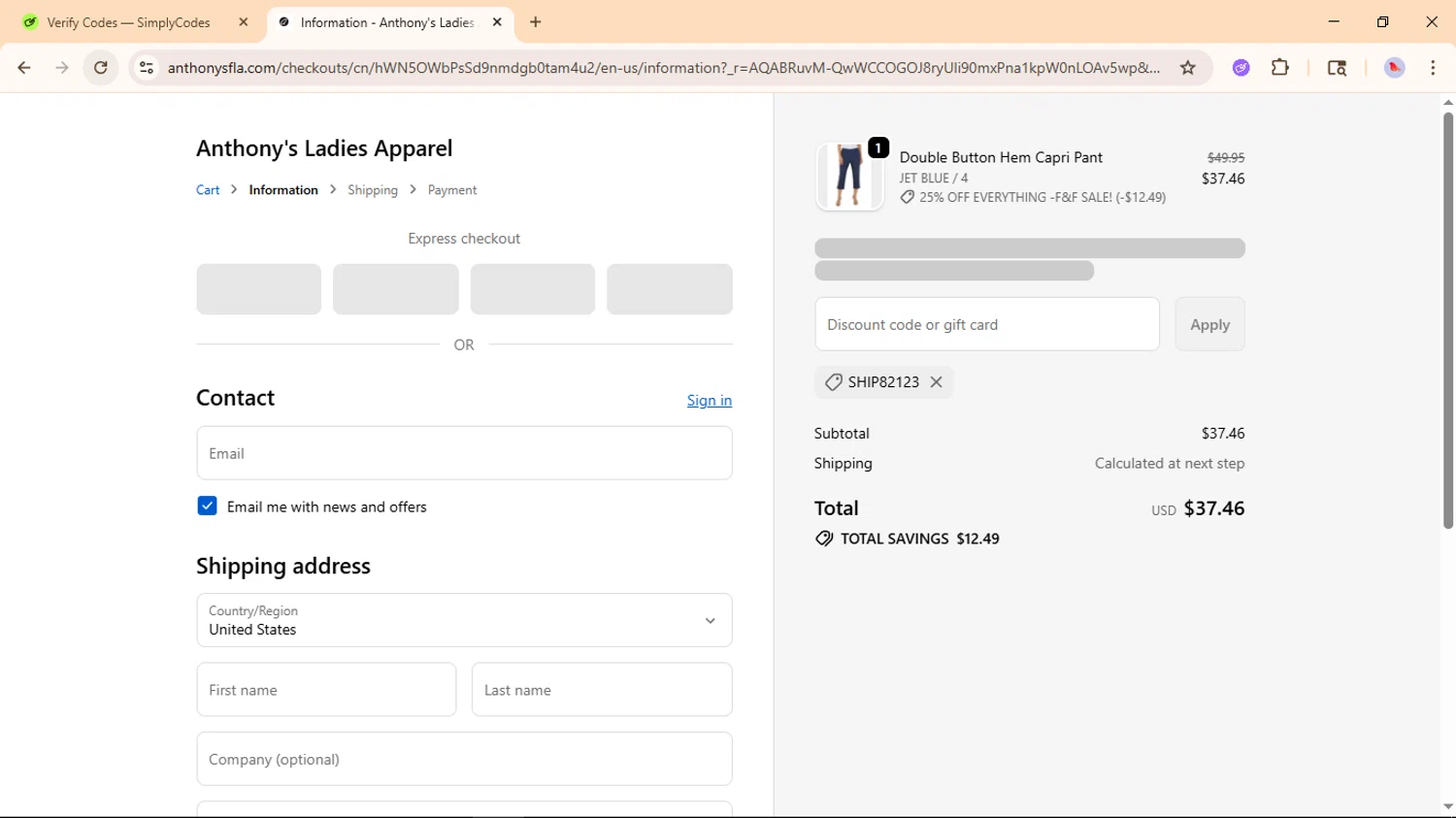Switch to Verify Codes — SimplyCodes tab
This screenshot has width=1456, height=818.
(129, 22)
